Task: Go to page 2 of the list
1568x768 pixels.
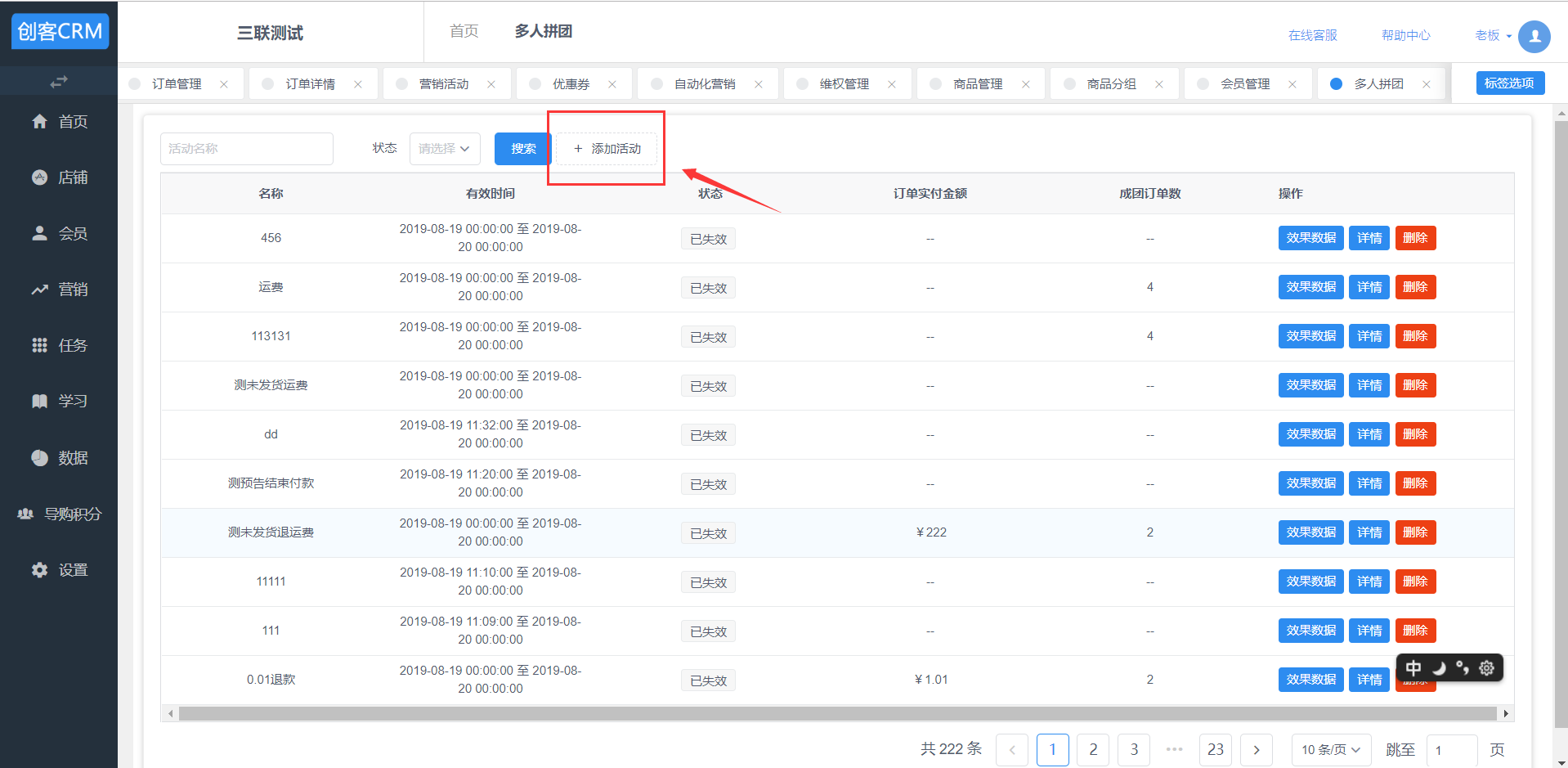Action: (x=1093, y=750)
